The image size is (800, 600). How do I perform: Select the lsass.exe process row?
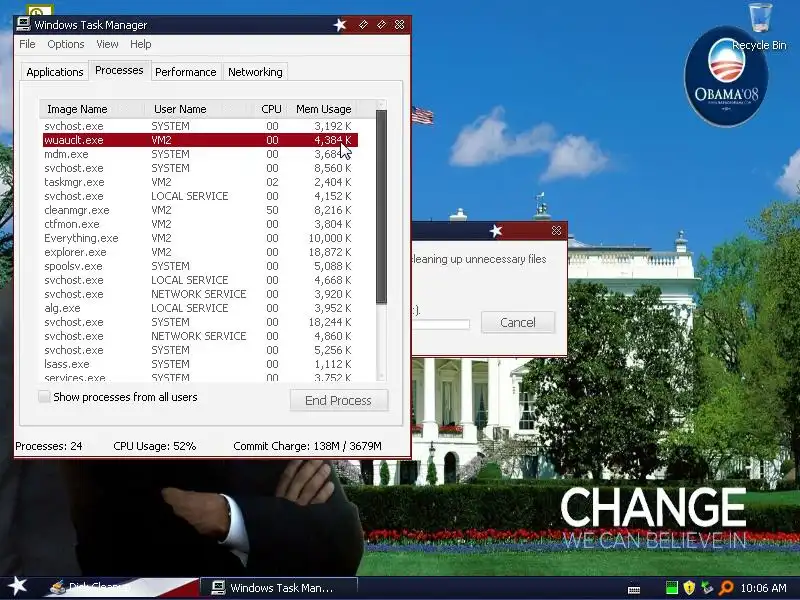click(x=200, y=364)
